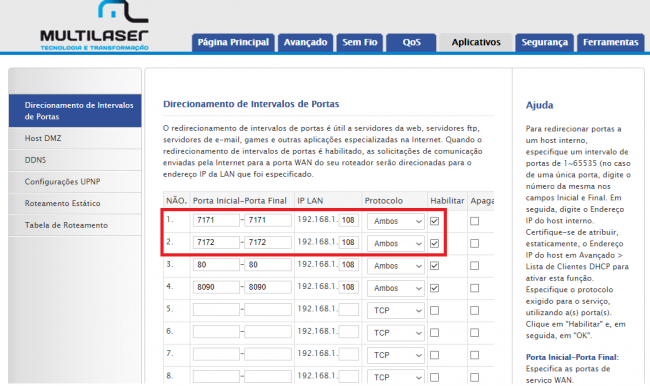Open the Protocolo dropdown for port 8090 row
The image size is (650, 386).
click(395, 288)
